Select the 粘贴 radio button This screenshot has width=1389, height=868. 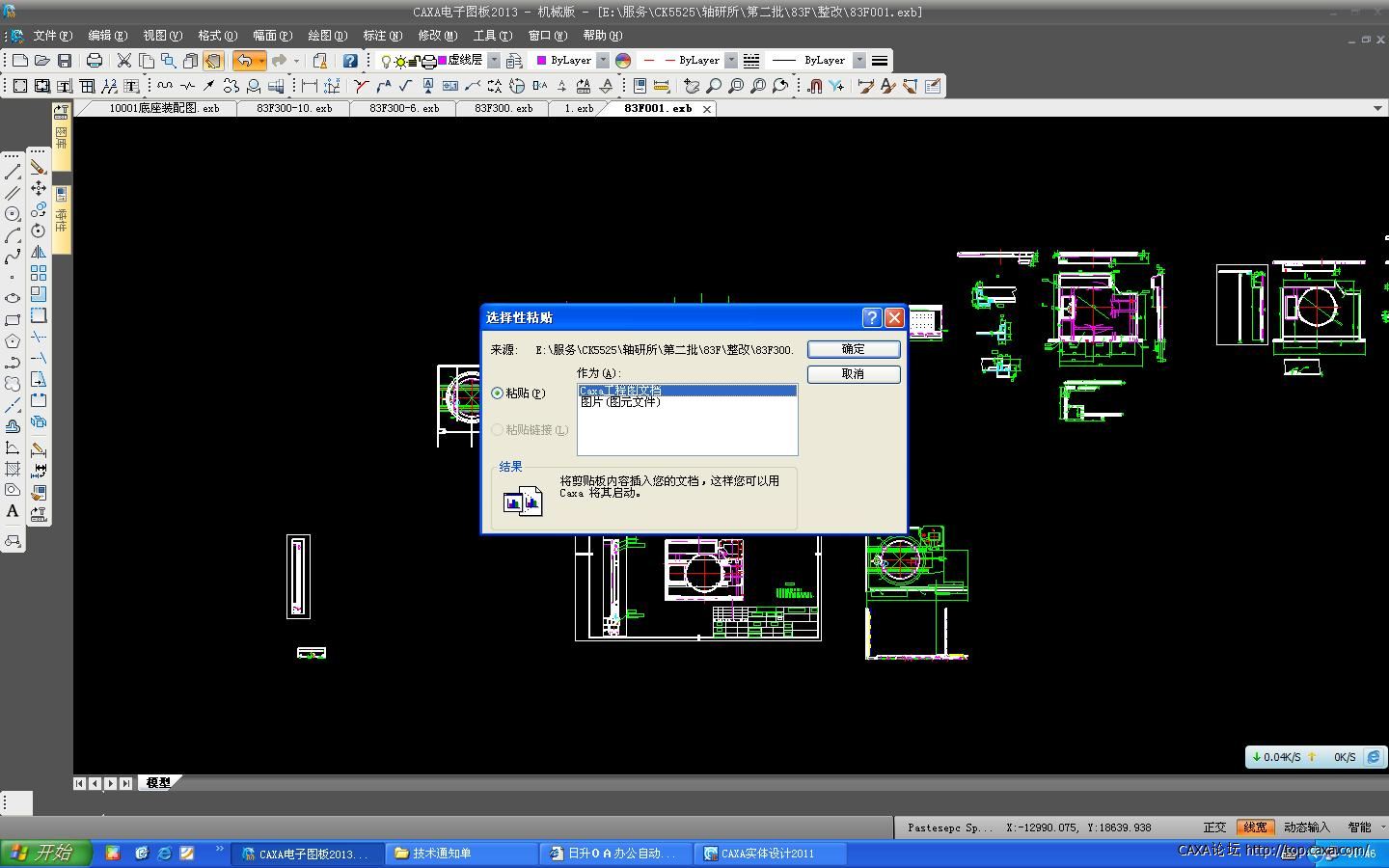tap(498, 393)
